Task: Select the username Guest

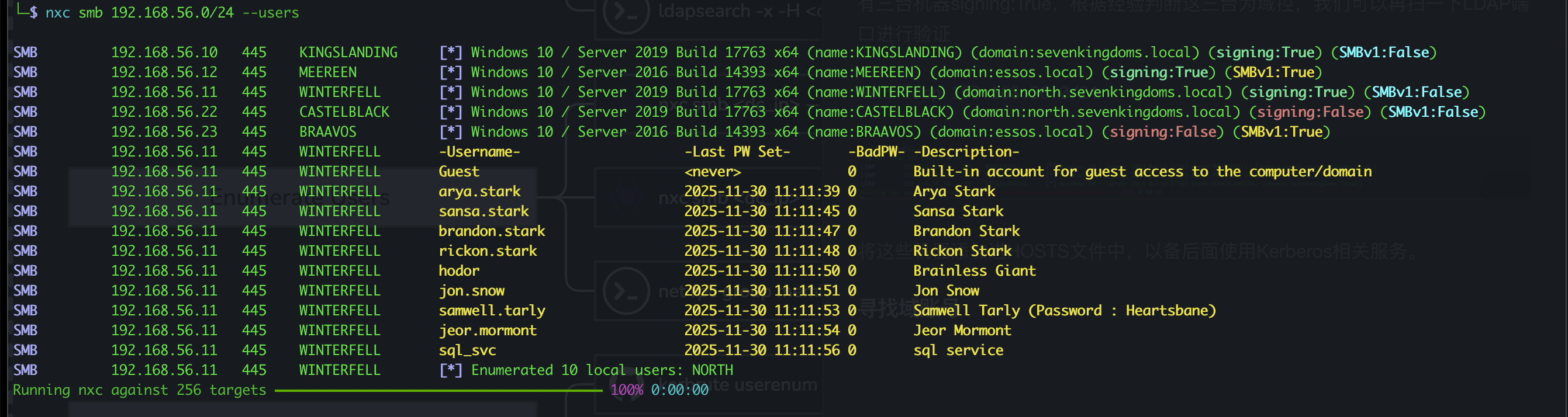Action: (x=459, y=172)
